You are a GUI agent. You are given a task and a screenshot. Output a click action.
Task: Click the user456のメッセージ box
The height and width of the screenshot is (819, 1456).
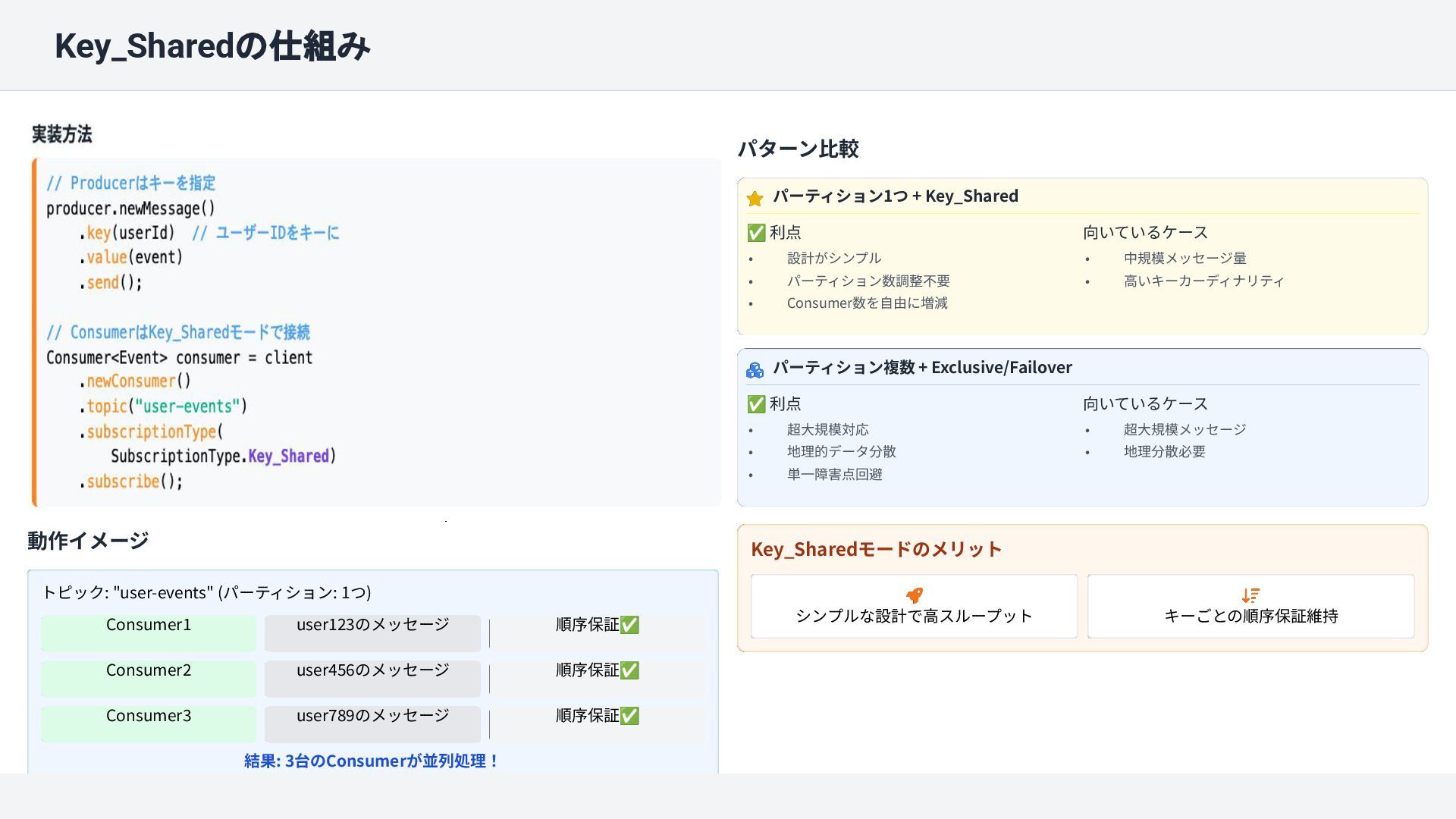(372, 678)
